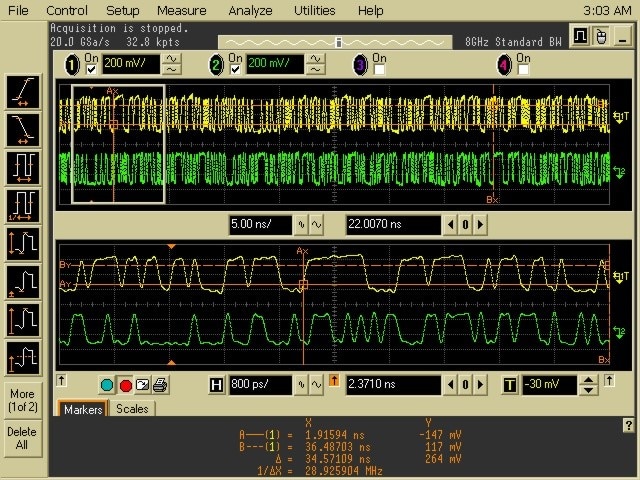Click the channel 4 number button

504,65
